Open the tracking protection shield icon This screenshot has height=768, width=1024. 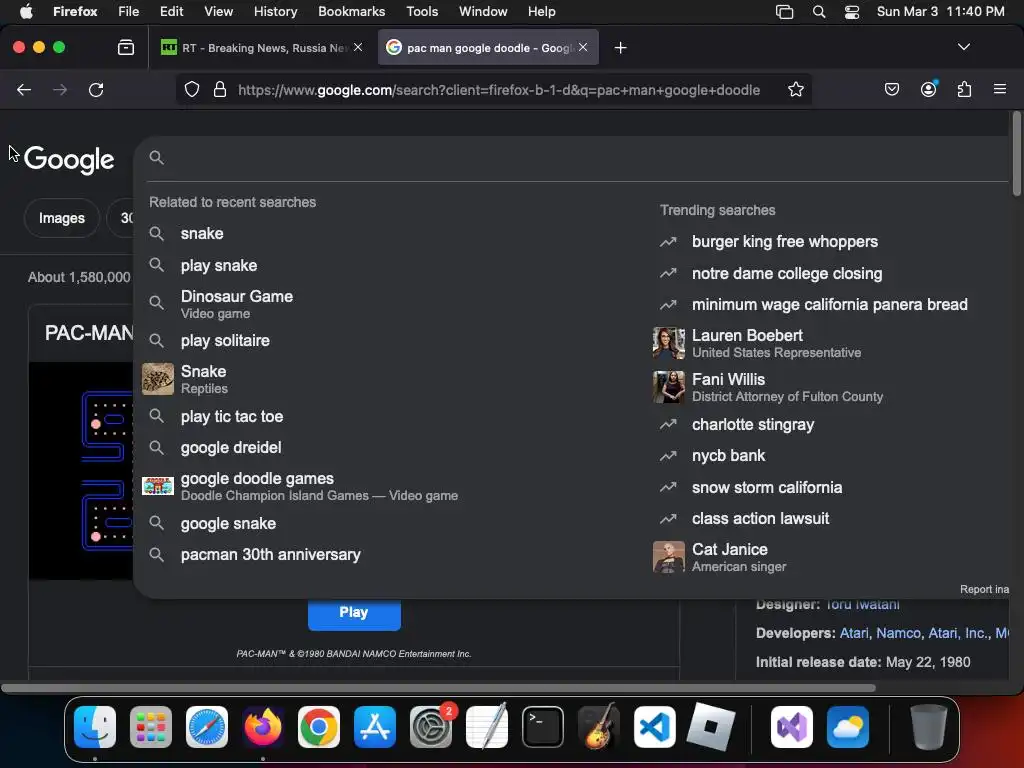point(191,89)
